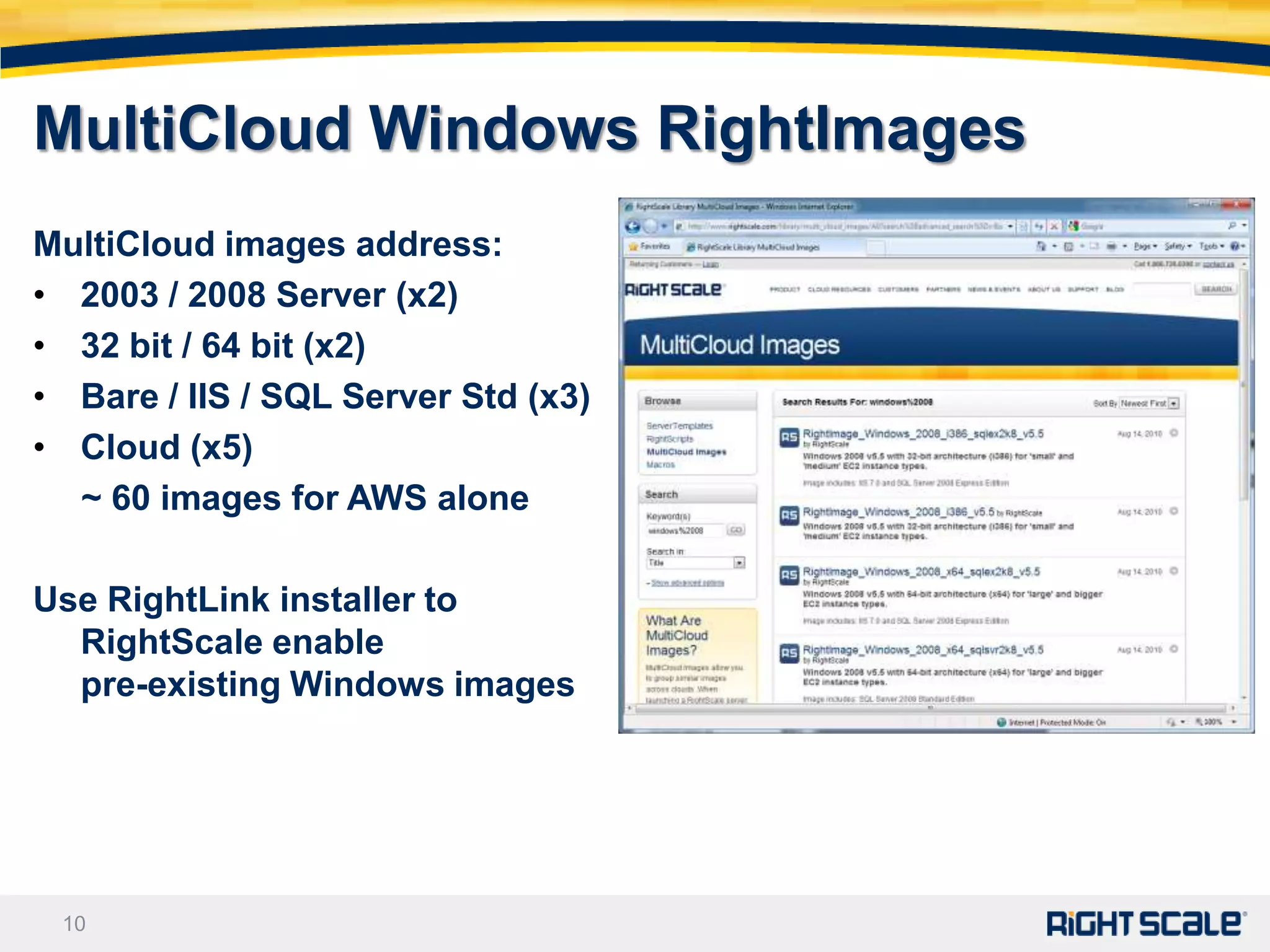Open the PARTNERS navigation item

point(943,289)
